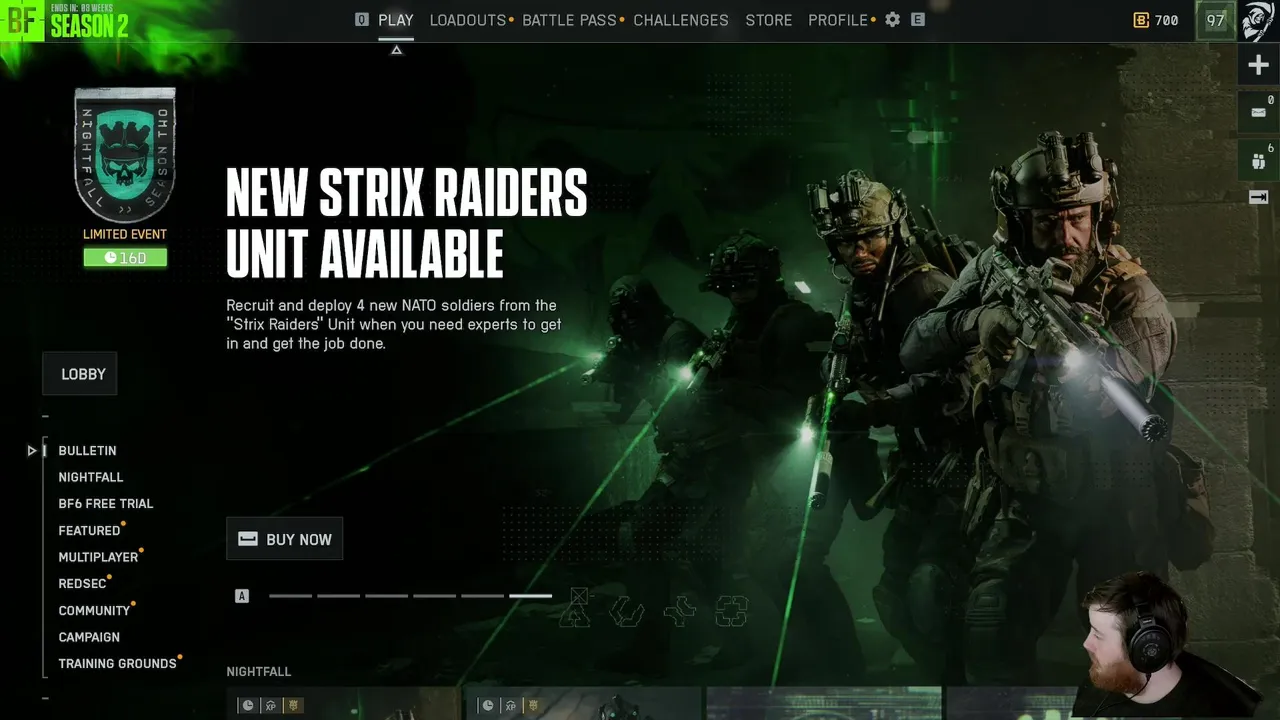Open the third Nightfall playlist card
Screen dimensions: 1280x720
tap(823, 703)
